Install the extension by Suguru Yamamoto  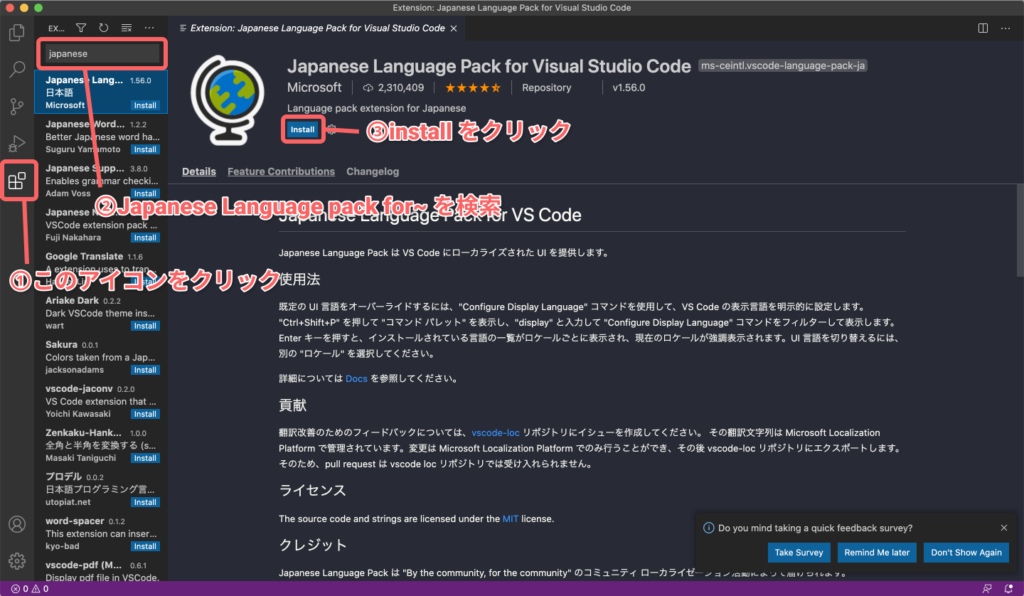(144, 149)
